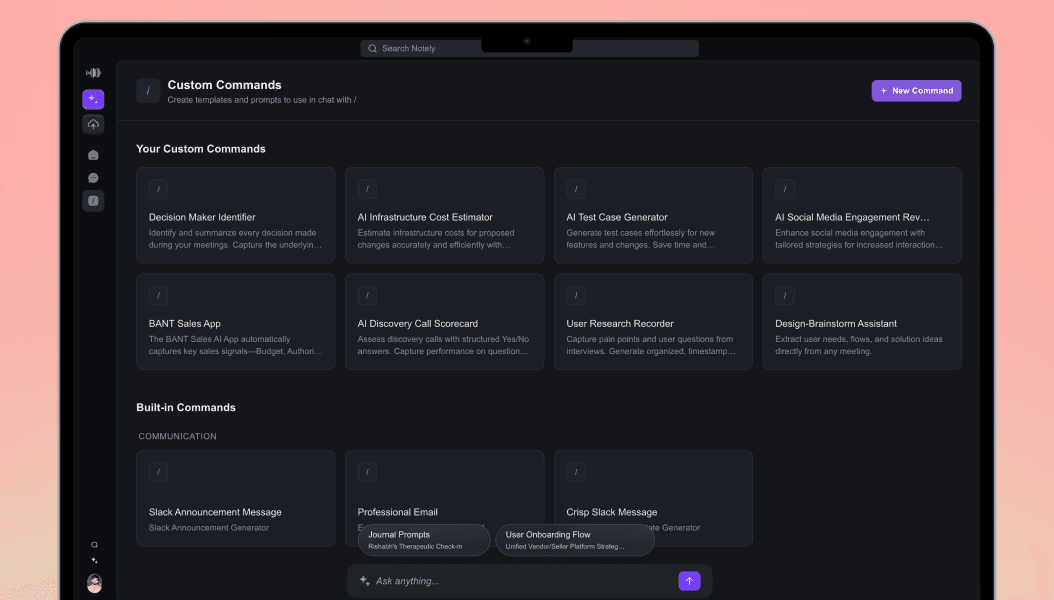Open AI Social Media Engagement Rev… title
This screenshot has width=1054, height=600.
click(852, 217)
